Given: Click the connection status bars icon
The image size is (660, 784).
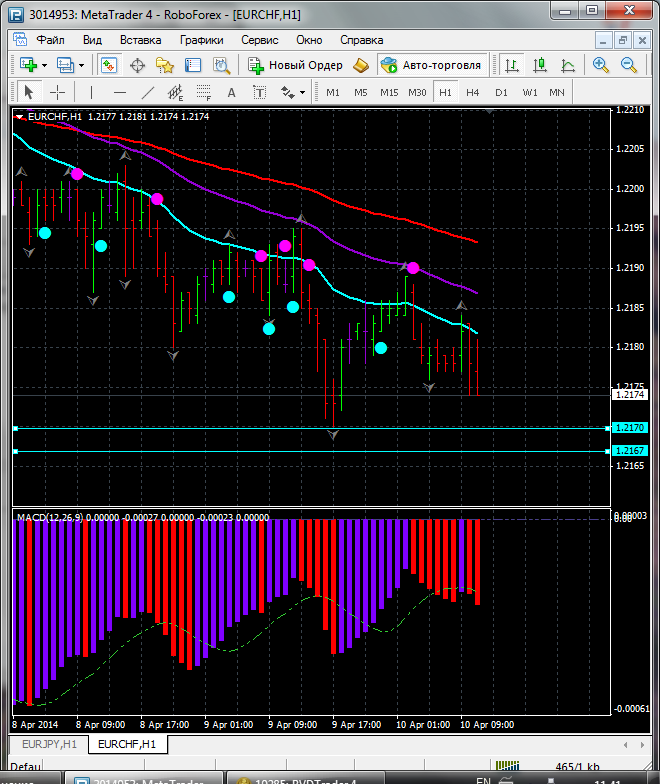Looking at the screenshot, I should (508, 765).
